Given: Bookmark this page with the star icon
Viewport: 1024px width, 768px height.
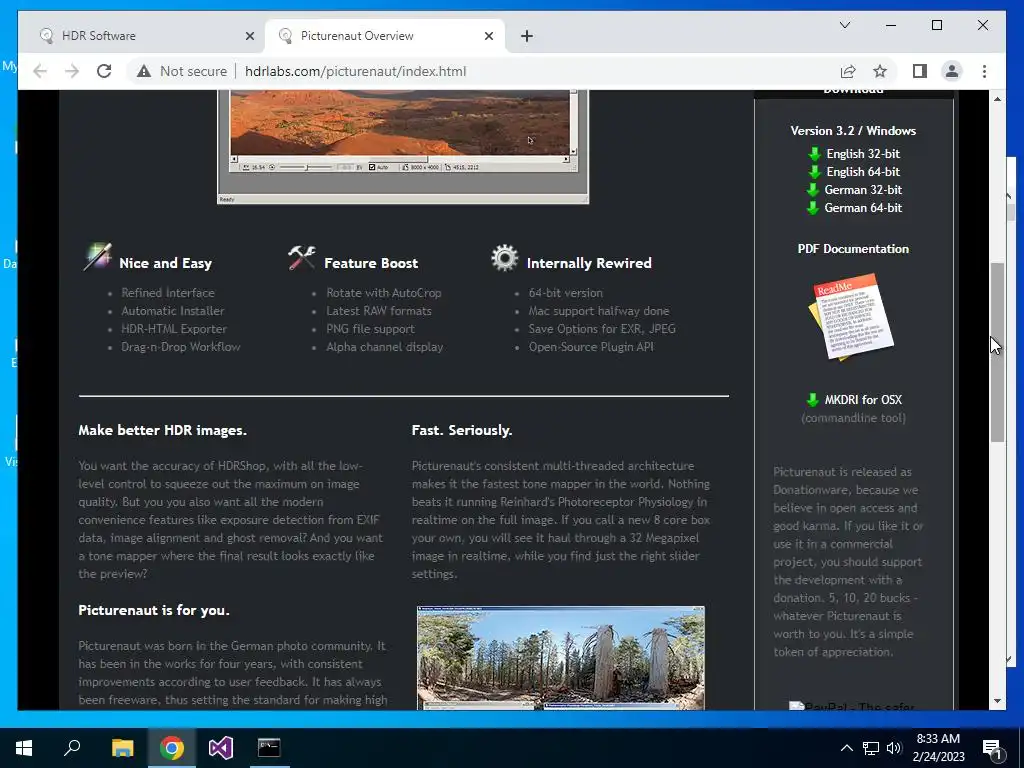Looking at the screenshot, I should tap(880, 71).
